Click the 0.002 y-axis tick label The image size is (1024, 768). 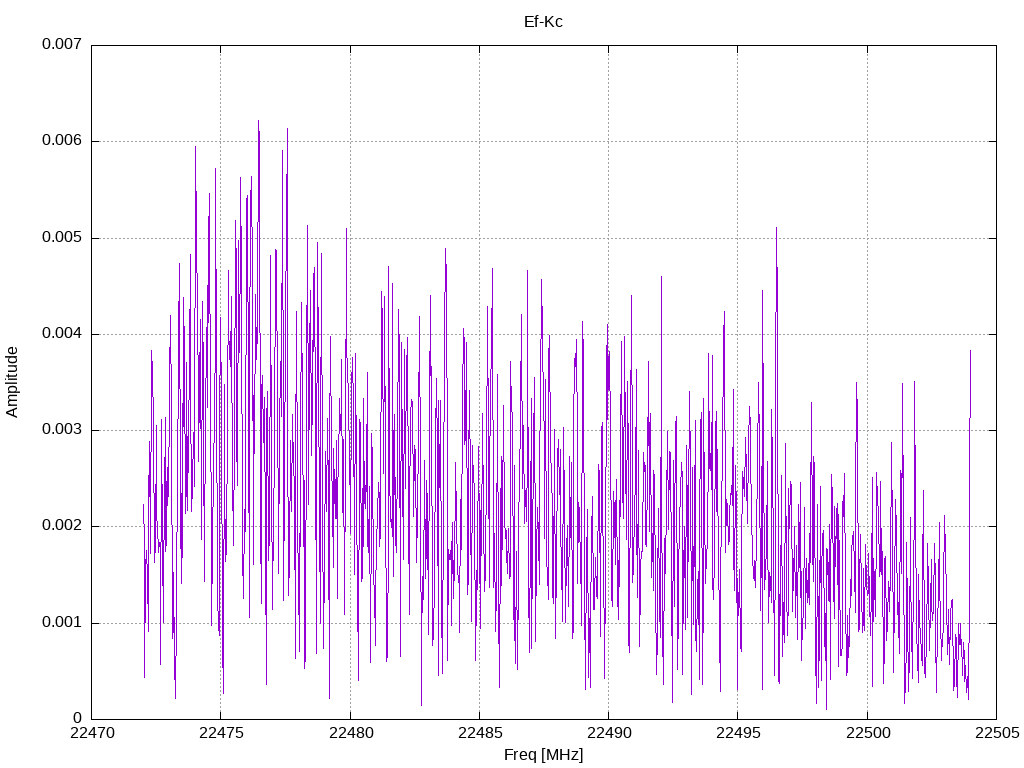62,526
